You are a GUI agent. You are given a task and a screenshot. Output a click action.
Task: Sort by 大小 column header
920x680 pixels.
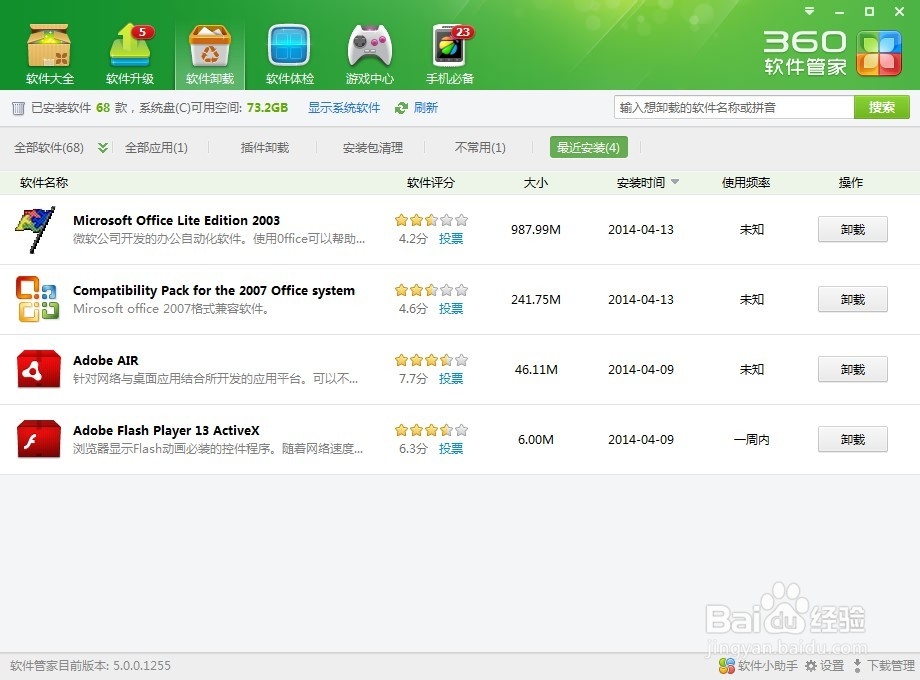pyautogui.click(x=536, y=182)
